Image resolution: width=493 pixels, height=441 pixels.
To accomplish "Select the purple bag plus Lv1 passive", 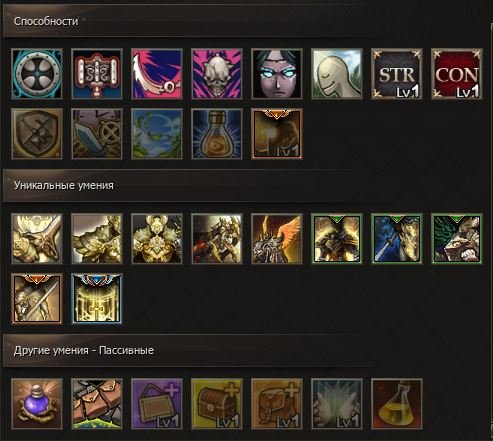I will (157, 404).
